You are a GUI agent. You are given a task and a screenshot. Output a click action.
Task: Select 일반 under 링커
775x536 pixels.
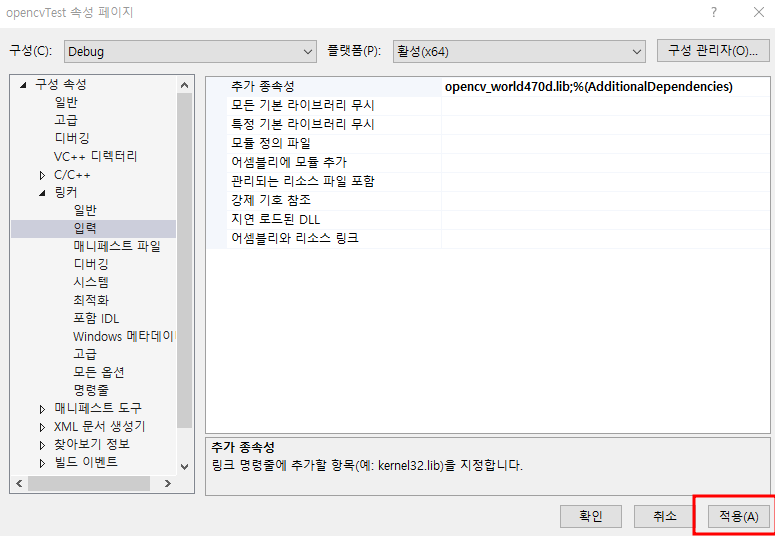(x=85, y=211)
